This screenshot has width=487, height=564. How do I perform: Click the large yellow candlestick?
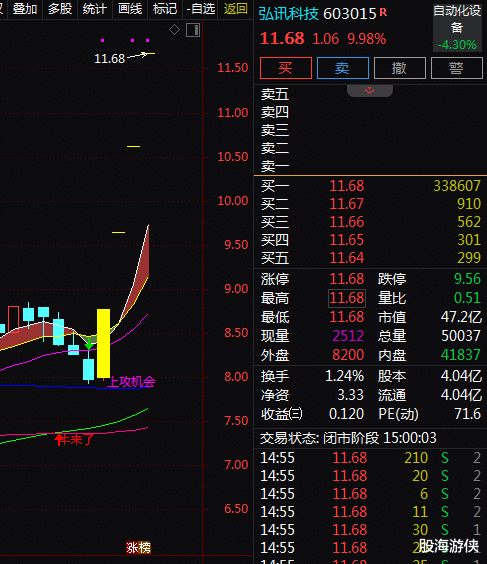(104, 343)
